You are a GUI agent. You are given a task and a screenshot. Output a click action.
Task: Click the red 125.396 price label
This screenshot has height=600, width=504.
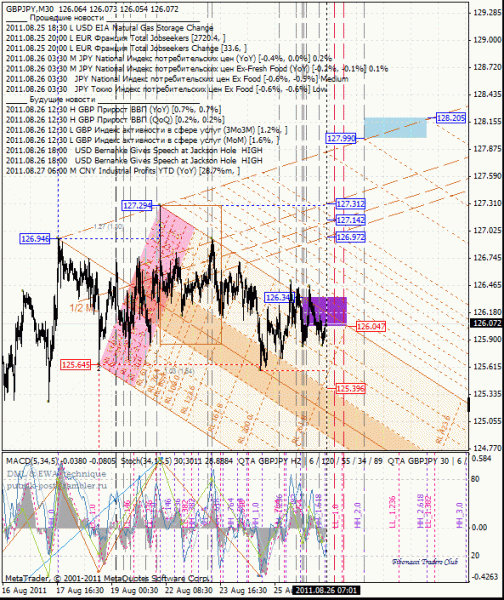coord(350,388)
